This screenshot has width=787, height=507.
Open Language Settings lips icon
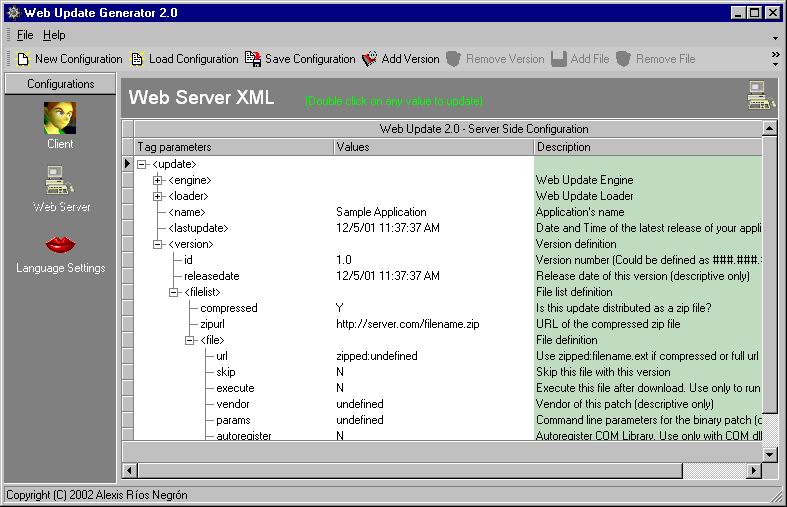(x=60, y=245)
